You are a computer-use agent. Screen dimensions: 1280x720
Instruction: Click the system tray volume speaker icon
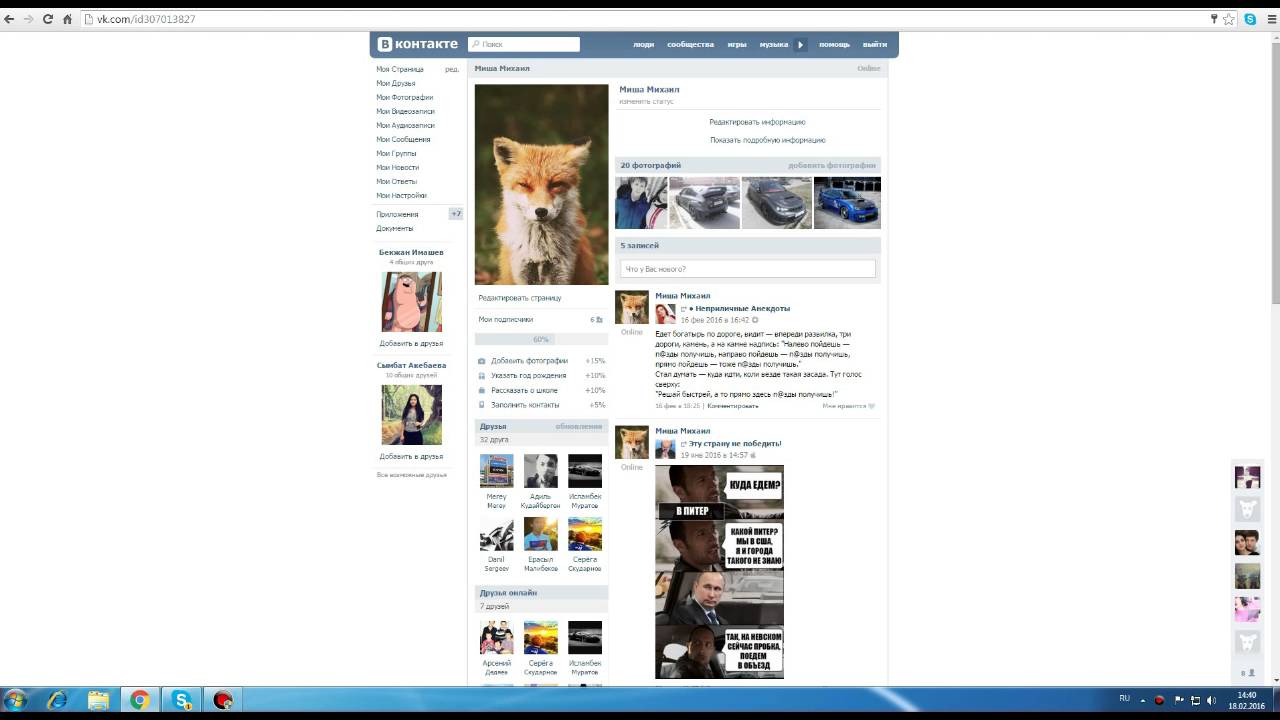(1211, 700)
